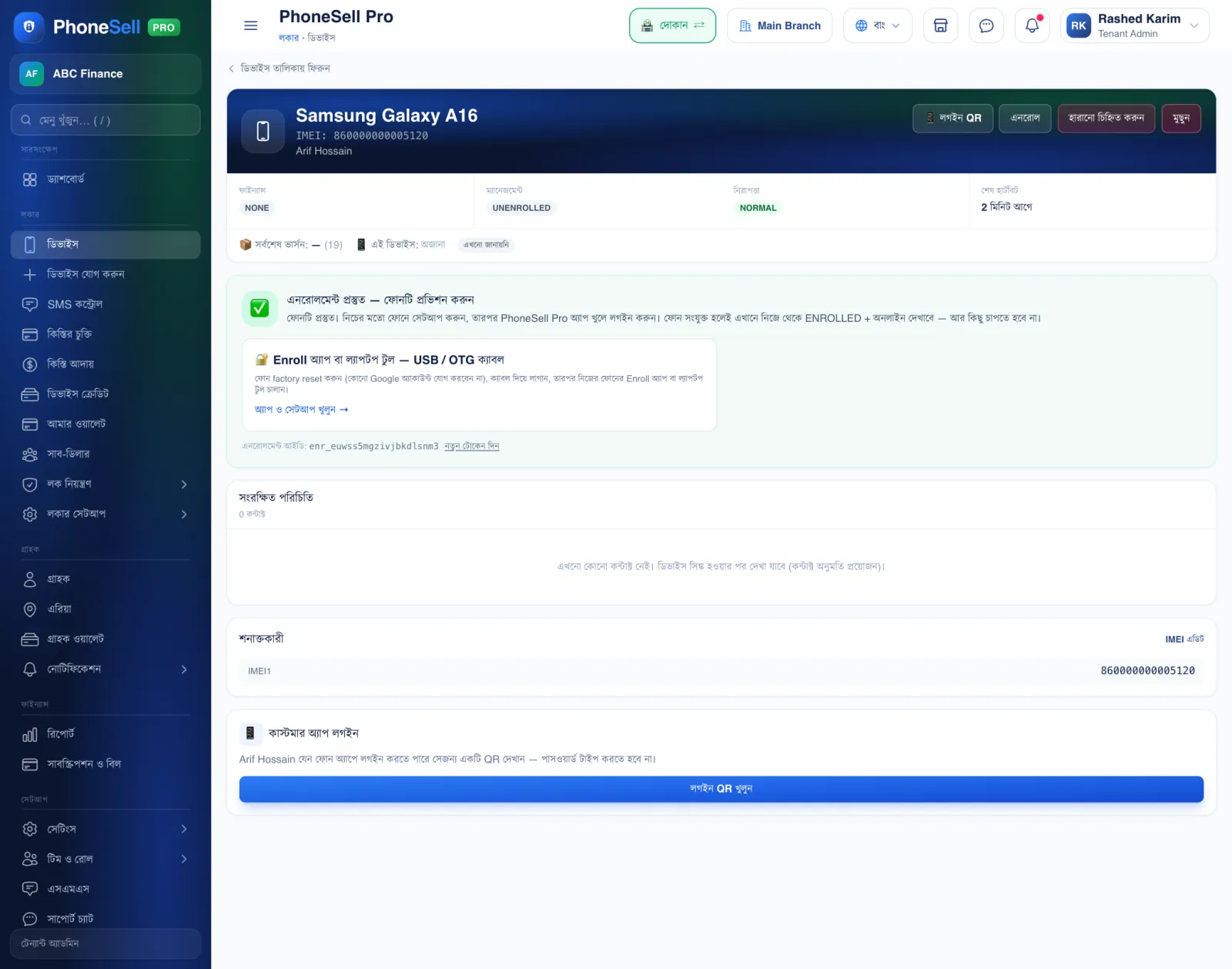Click the মুছুন delete button
This screenshot has width=1232, height=969.
point(1181,118)
